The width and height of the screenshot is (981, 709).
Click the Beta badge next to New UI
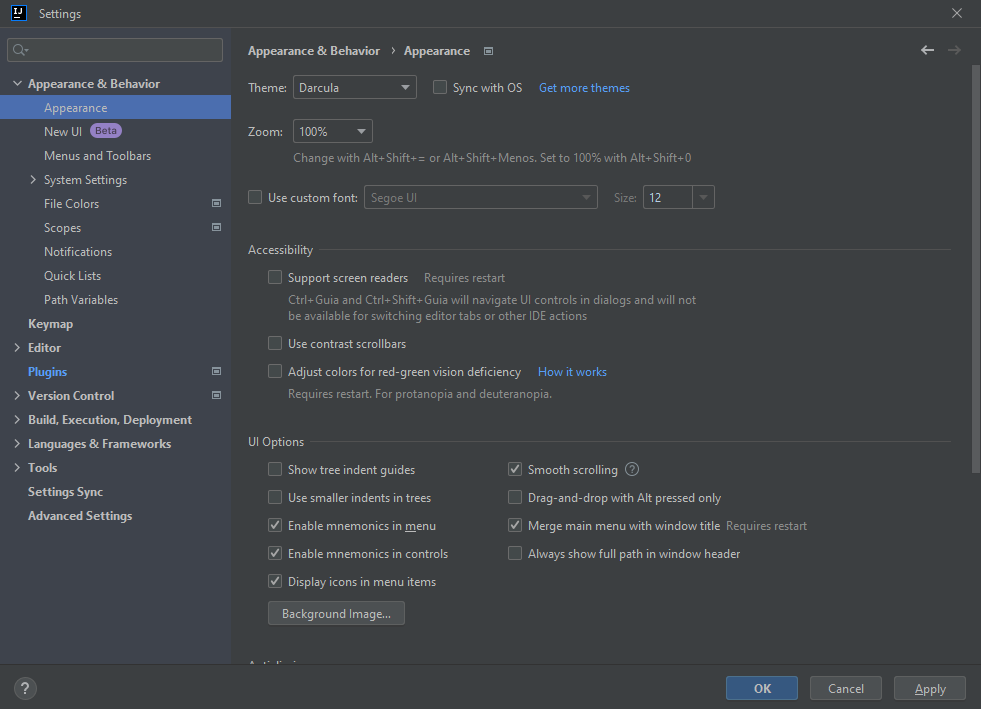(106, 131)
